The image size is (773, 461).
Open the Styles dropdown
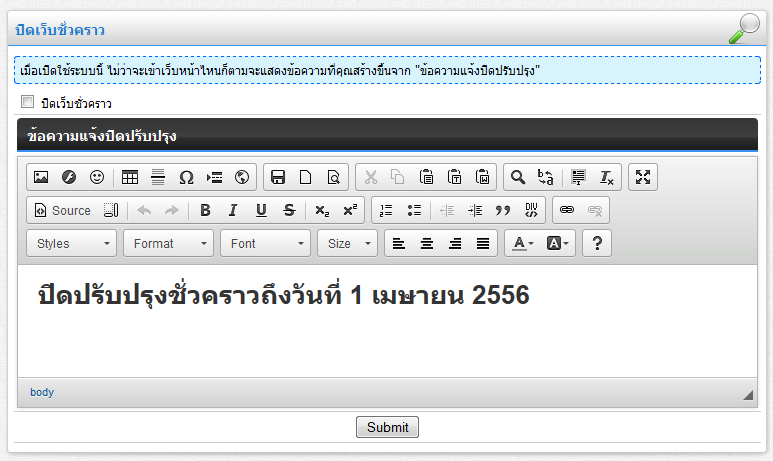(x=71, y=244)
